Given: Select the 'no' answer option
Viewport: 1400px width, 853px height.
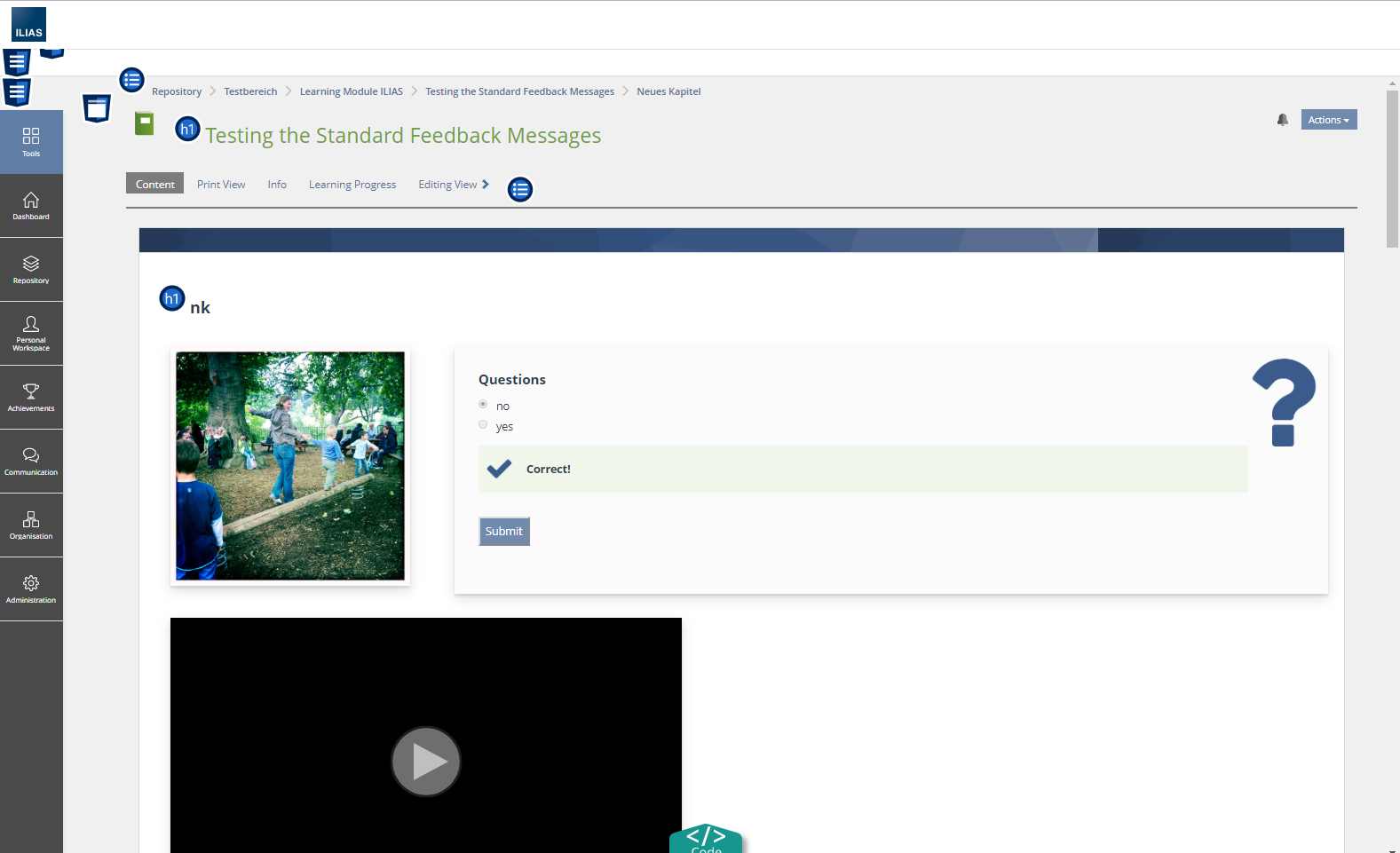Looking at the screenshot, I should pyautogui.click(x=483, y=405).
